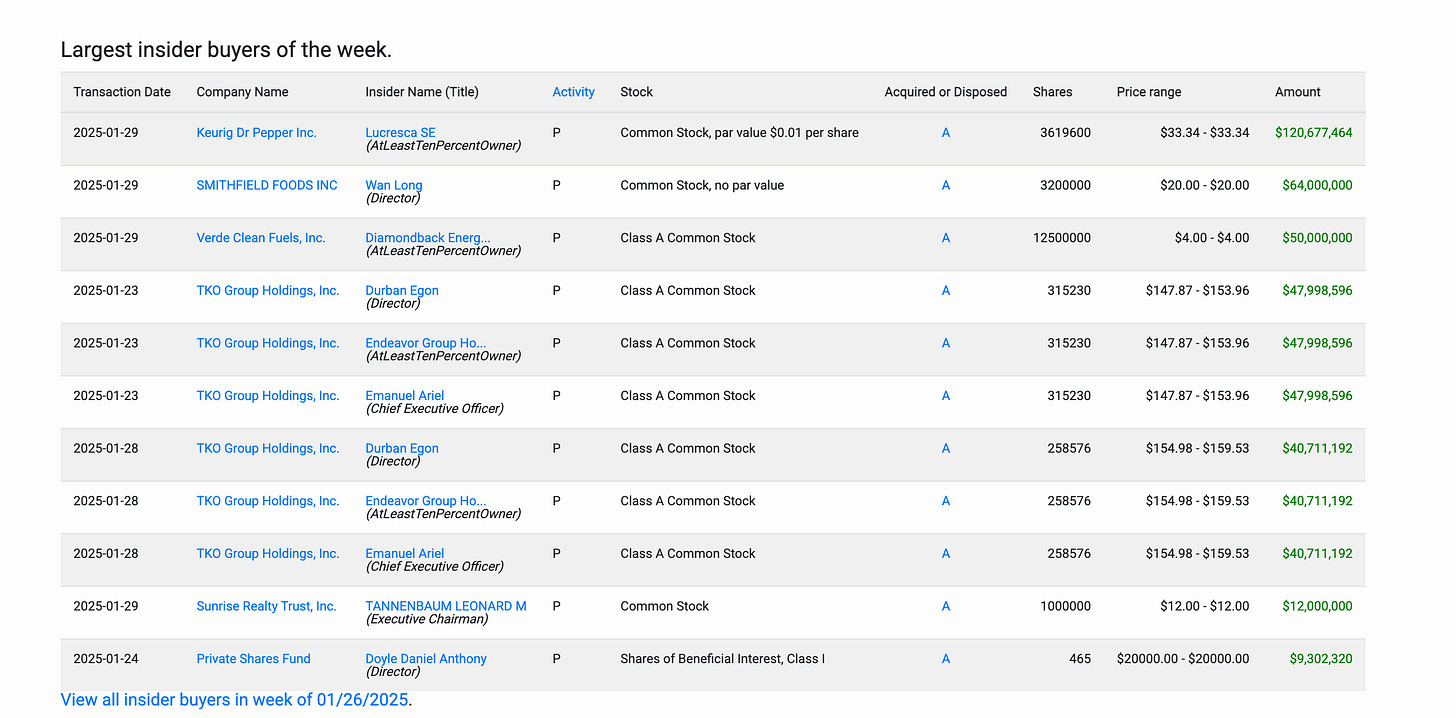
Task: Open Sunrise Realty Trust, Inc. link
Action: (x=266, y=606)
